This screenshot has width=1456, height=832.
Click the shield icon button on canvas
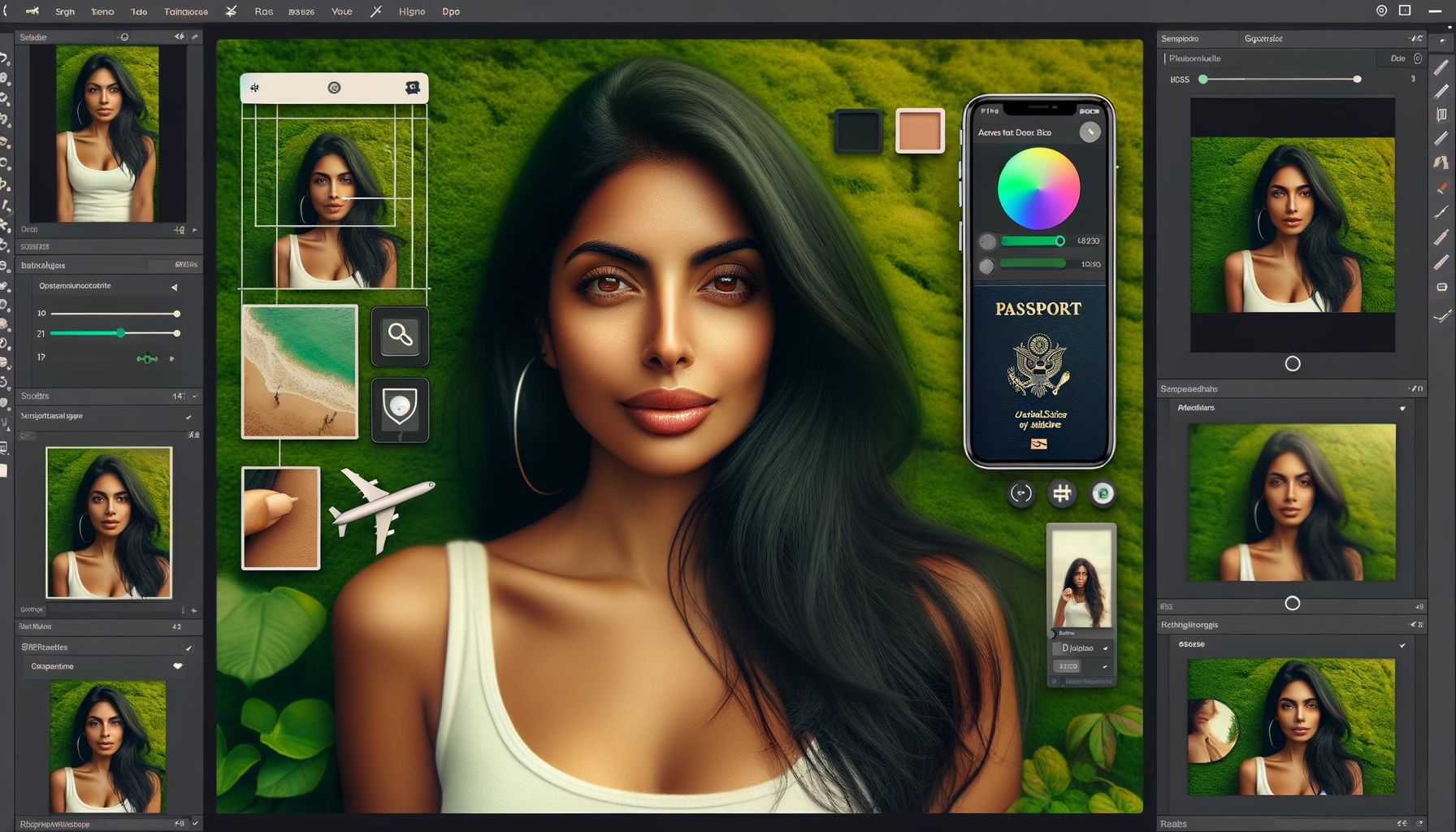400,409
